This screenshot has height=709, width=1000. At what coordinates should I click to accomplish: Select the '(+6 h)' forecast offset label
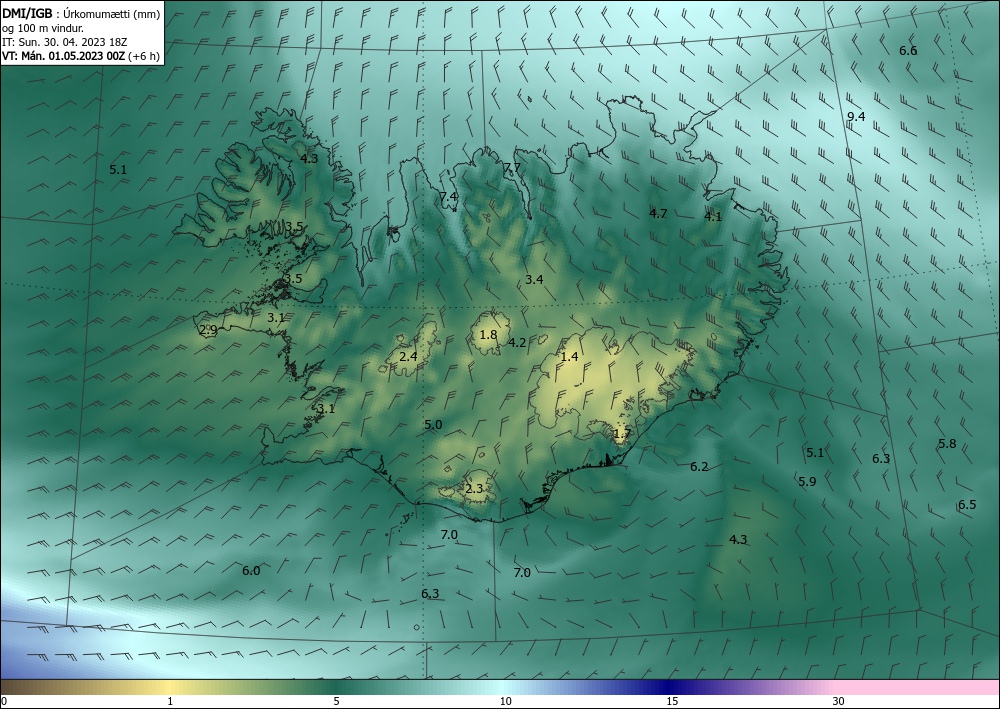(x=143, y=56)
